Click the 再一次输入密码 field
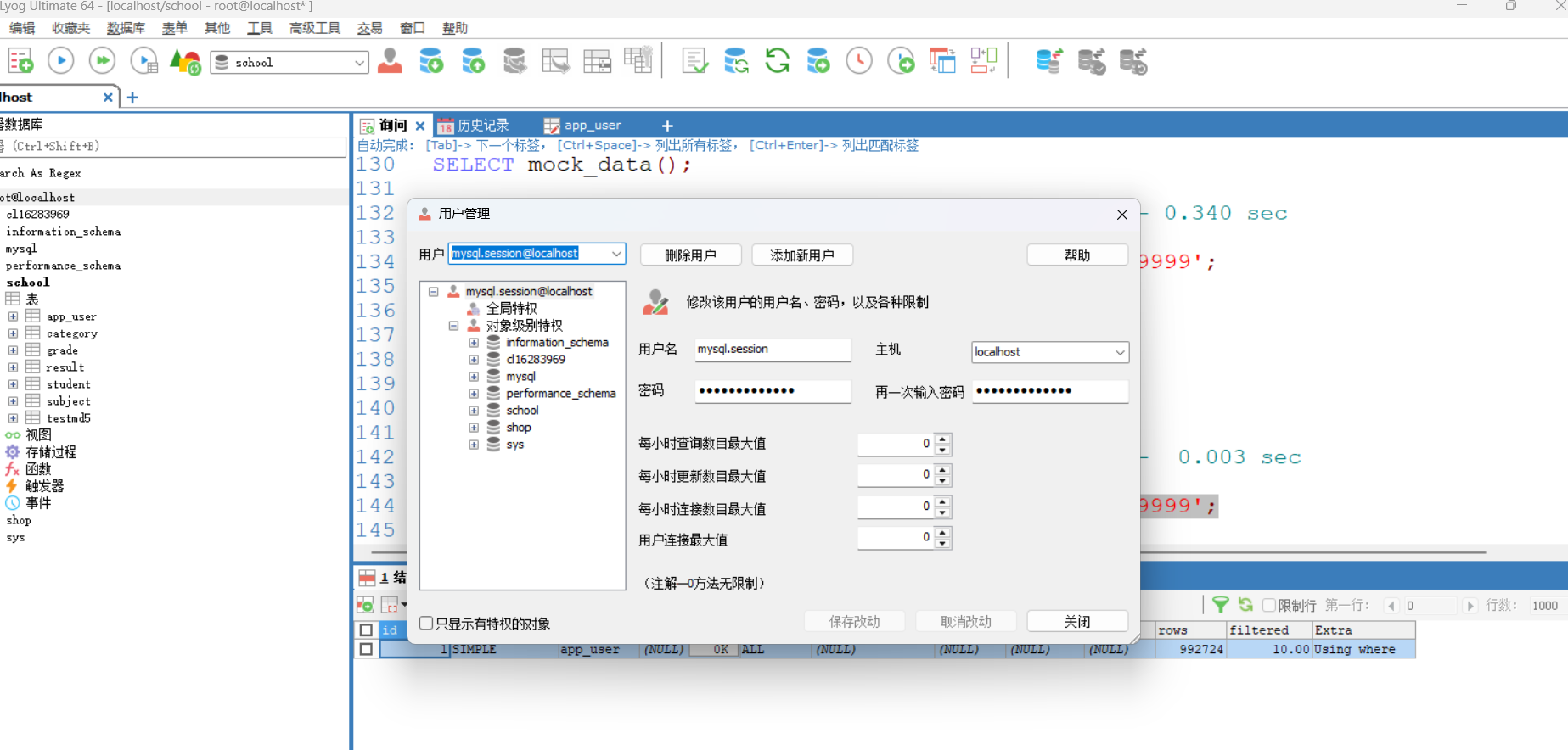Image resolution: width=1568 pixels, height=750 pixels. 1050,391
